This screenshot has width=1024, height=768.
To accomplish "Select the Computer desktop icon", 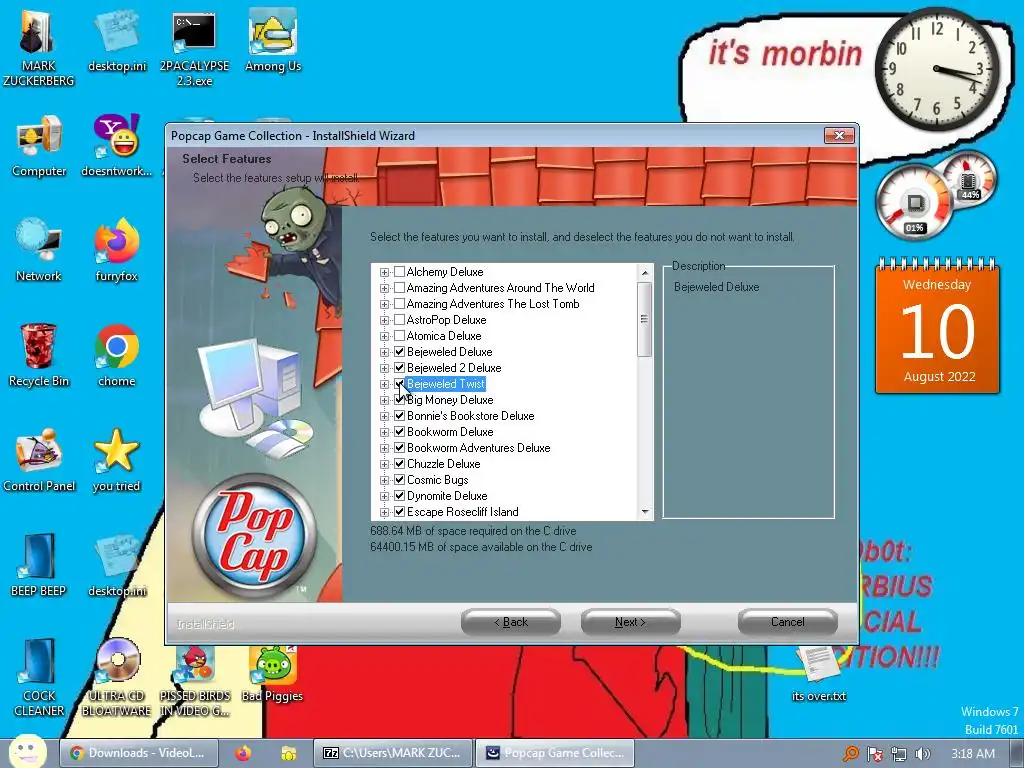I will pyautogui.click(x=39, y=146).
